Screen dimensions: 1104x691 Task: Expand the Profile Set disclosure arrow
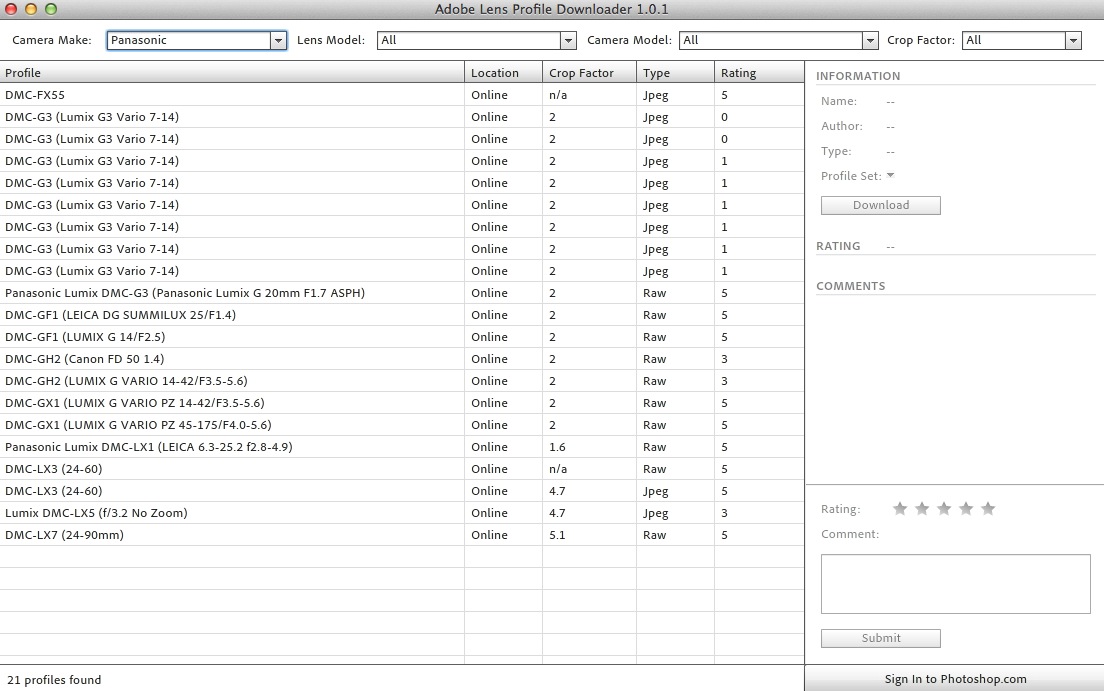[890, 176]
